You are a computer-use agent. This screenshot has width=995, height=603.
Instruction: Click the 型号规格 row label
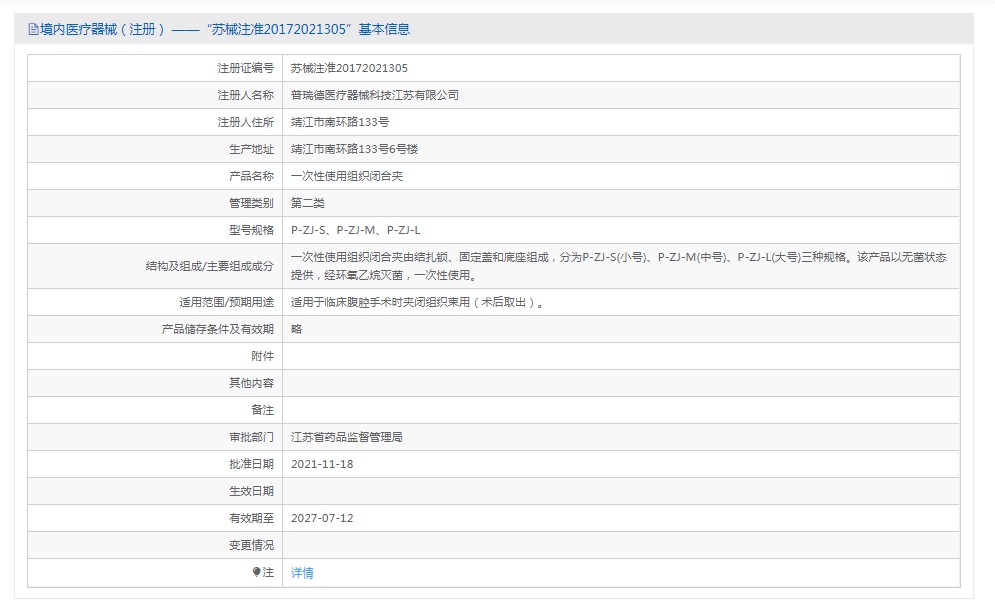[x=251, y=230]
